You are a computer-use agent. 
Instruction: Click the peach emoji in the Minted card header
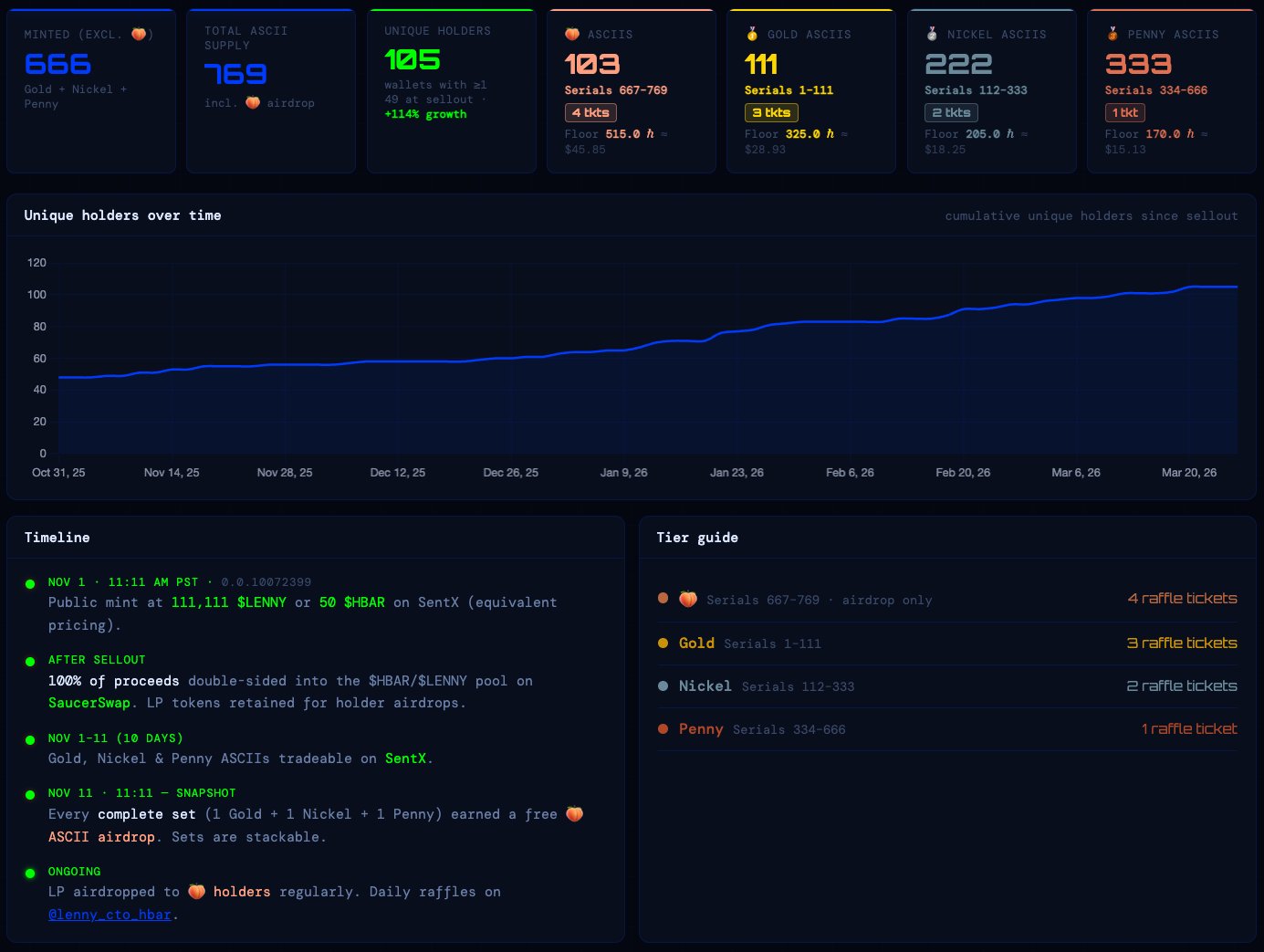[x=139, y=35]
